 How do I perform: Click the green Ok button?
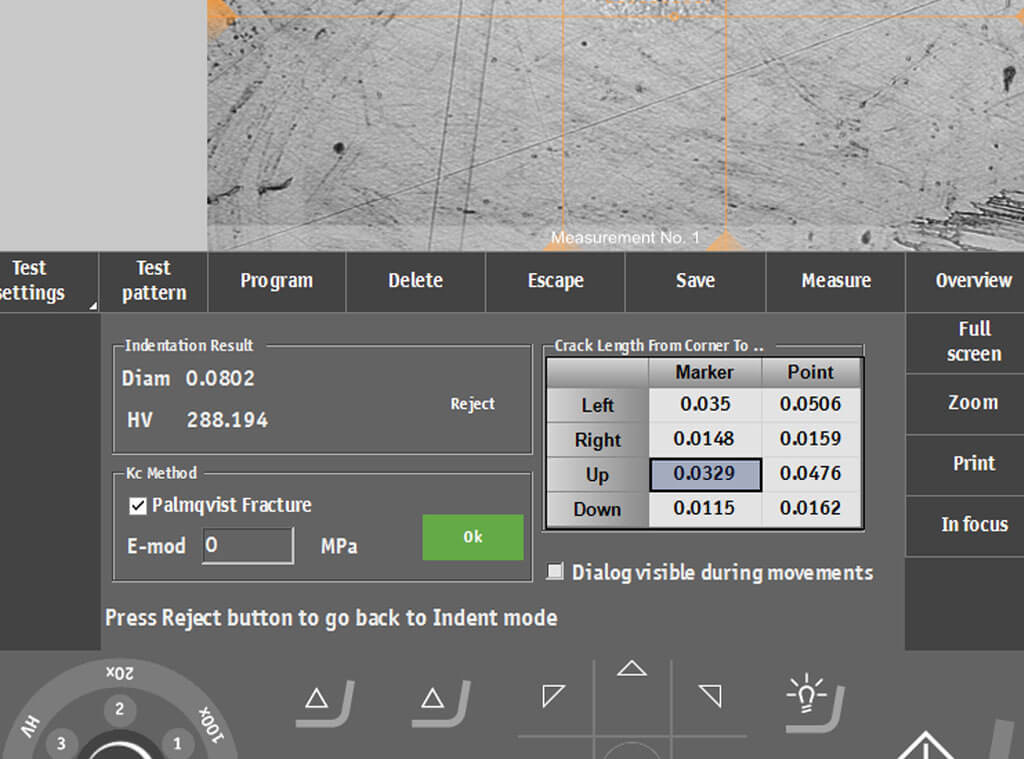point(473,537)
